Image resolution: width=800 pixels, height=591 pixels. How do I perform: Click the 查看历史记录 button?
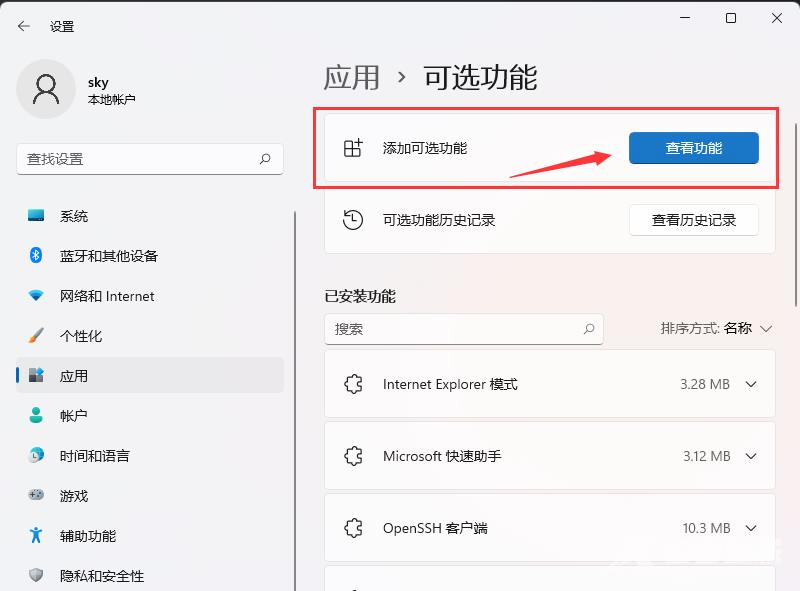693,220
